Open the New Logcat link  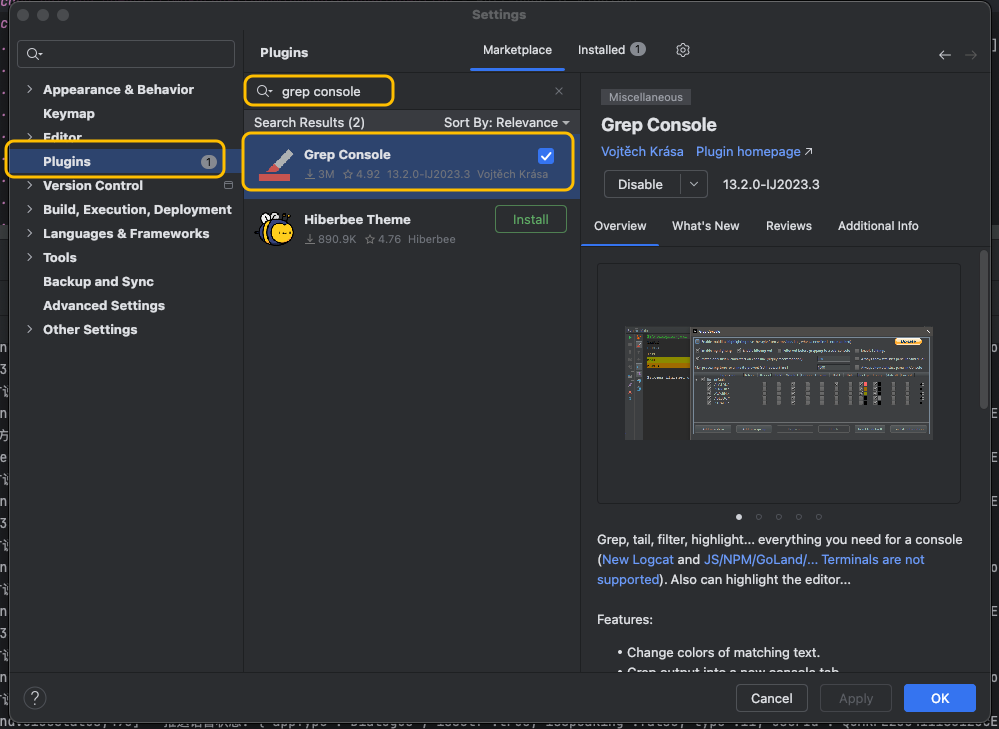coord(637,559)
